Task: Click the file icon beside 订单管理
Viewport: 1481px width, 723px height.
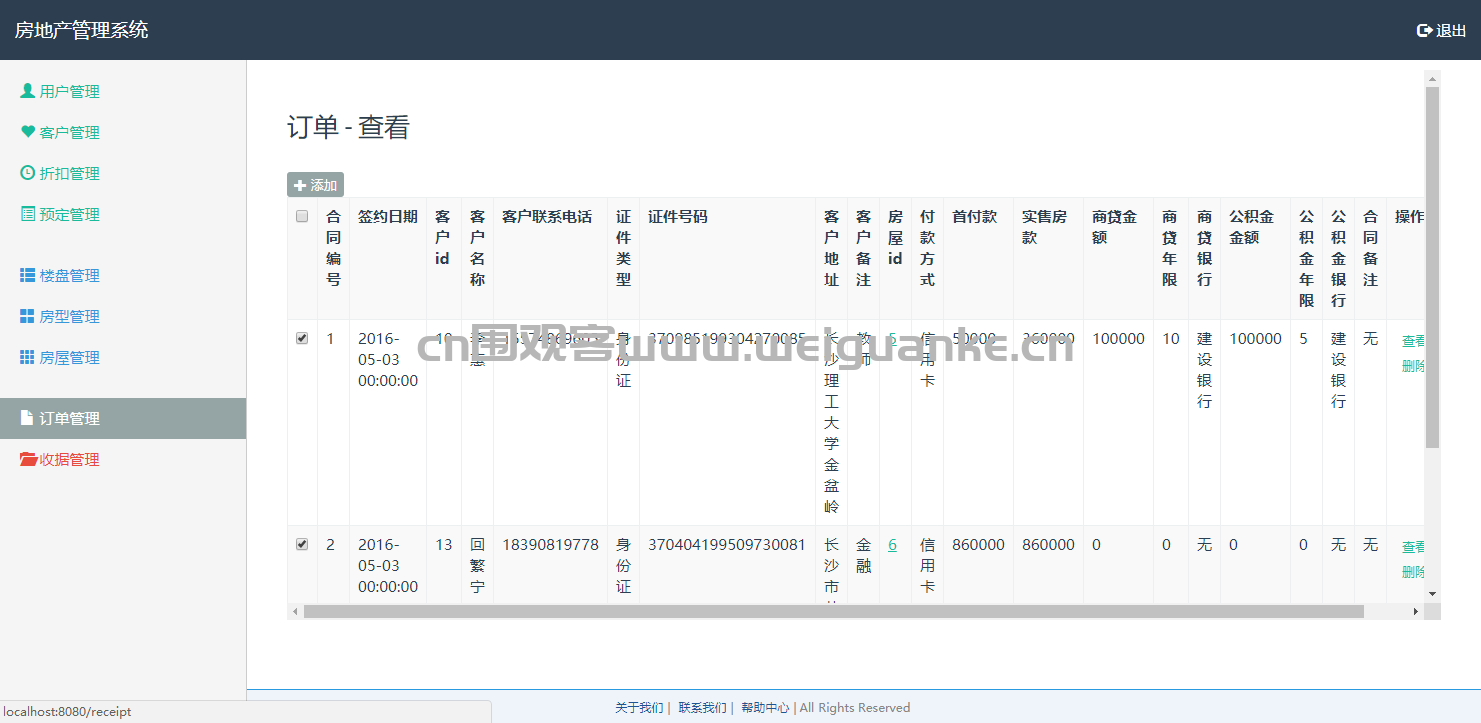Action: 27,418
